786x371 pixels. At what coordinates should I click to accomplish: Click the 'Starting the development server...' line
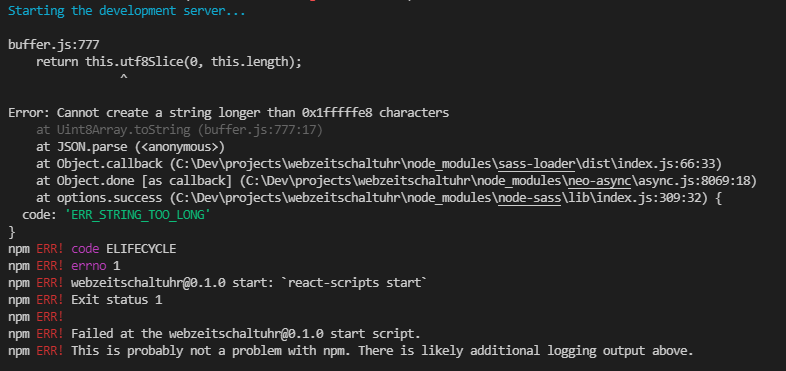point(127,11)
